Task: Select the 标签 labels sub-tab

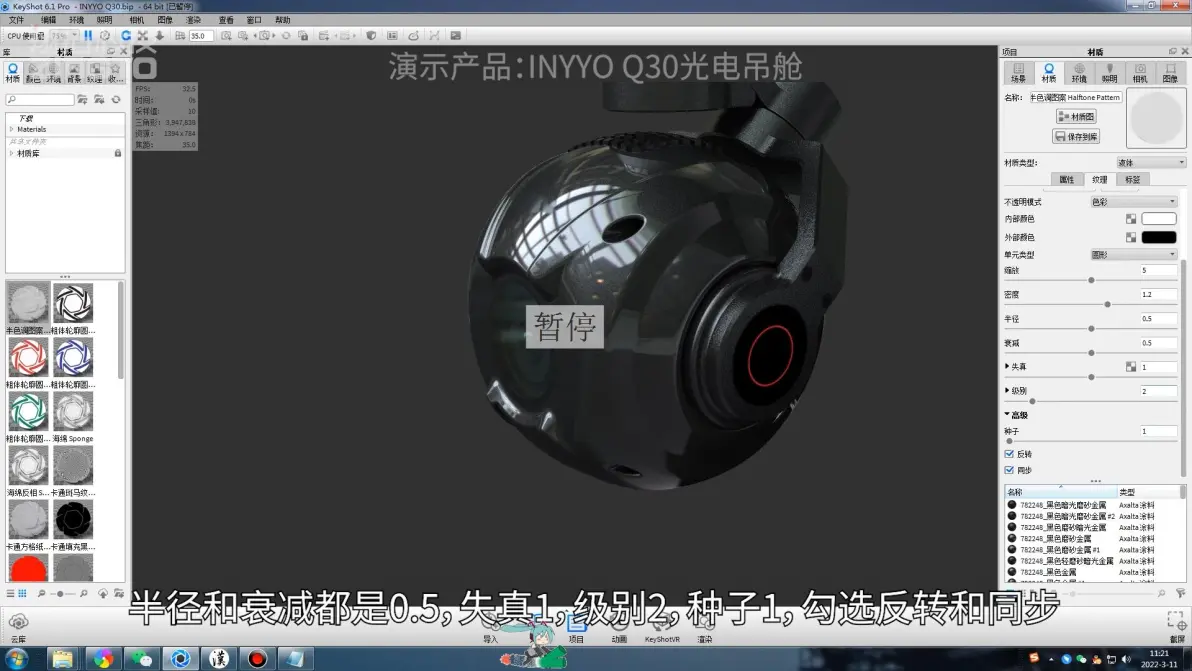Action: (1133, 179)
